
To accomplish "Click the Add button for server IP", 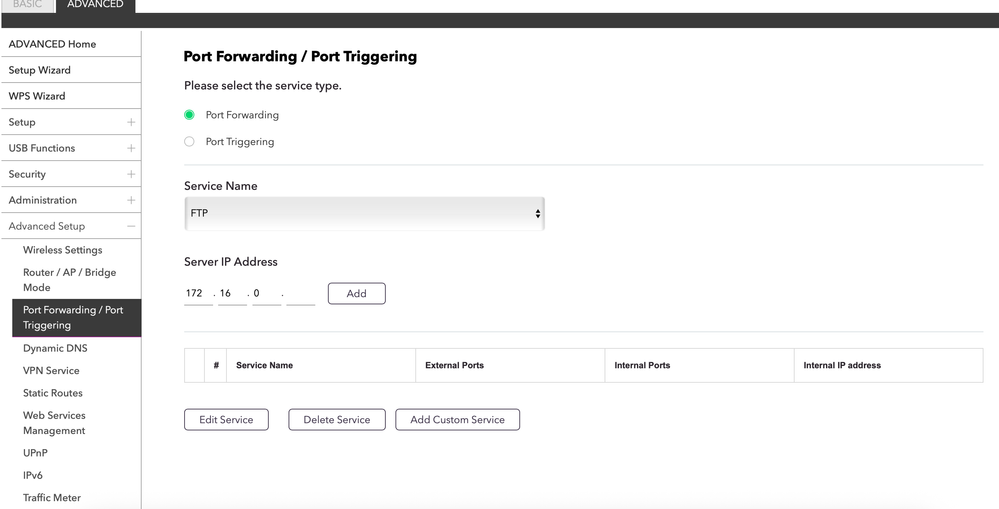I will click(356, 294).
